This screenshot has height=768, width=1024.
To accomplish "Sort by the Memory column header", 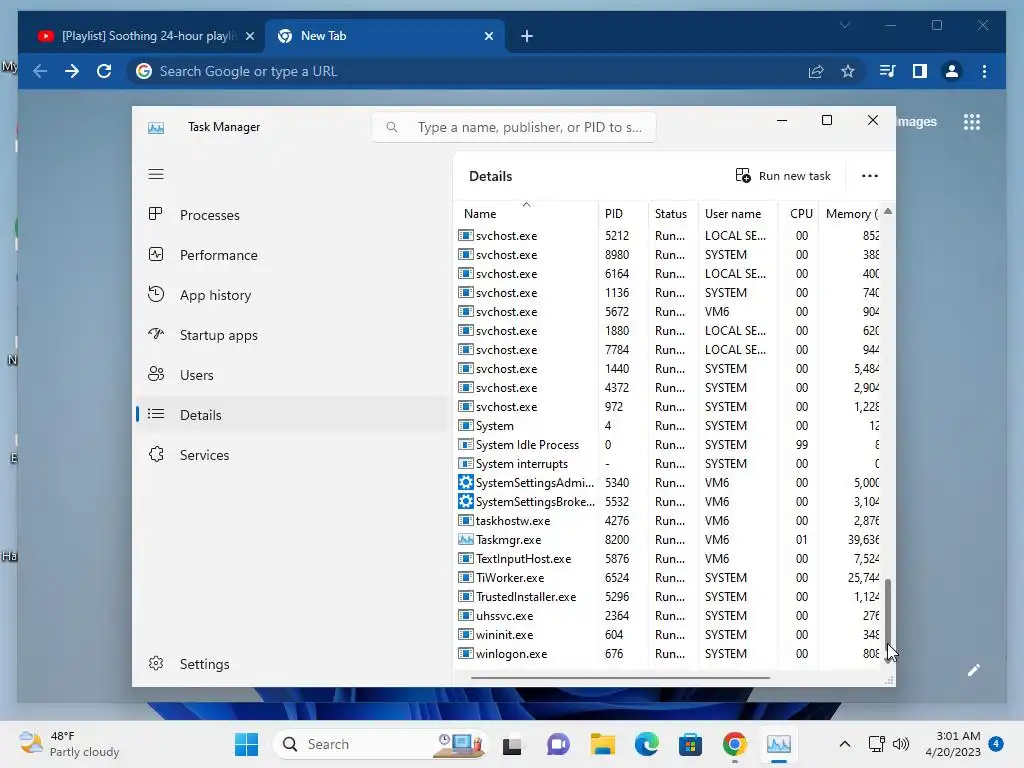I will click(850, 214).
